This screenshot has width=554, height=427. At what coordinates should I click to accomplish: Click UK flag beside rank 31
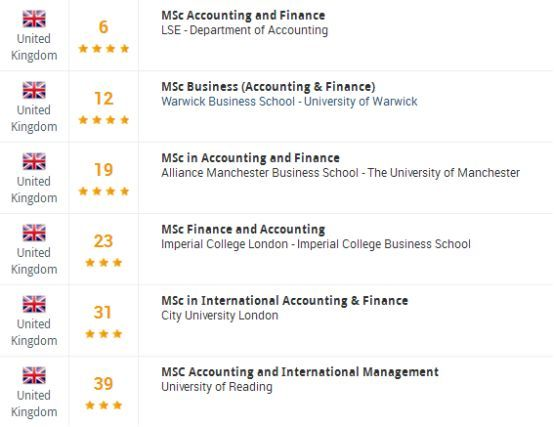34,304
